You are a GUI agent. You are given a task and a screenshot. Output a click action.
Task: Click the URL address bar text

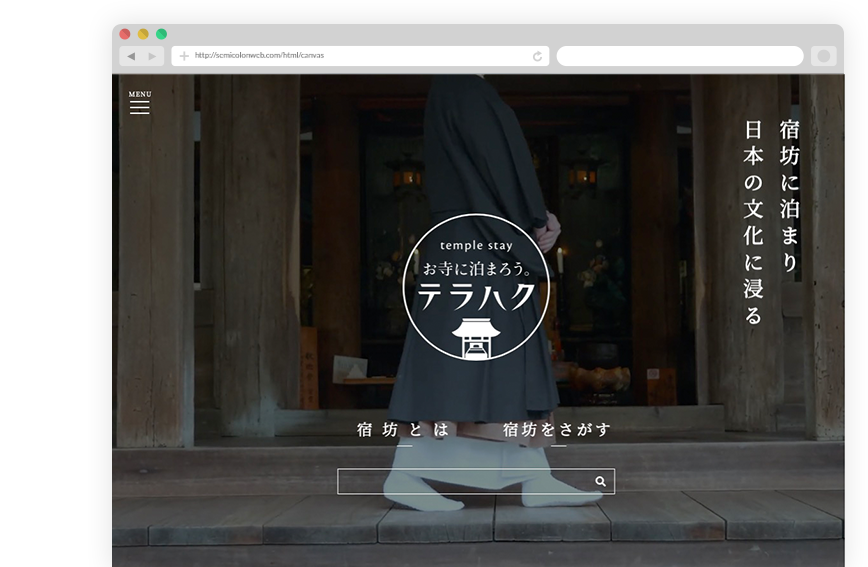point(259,55)
